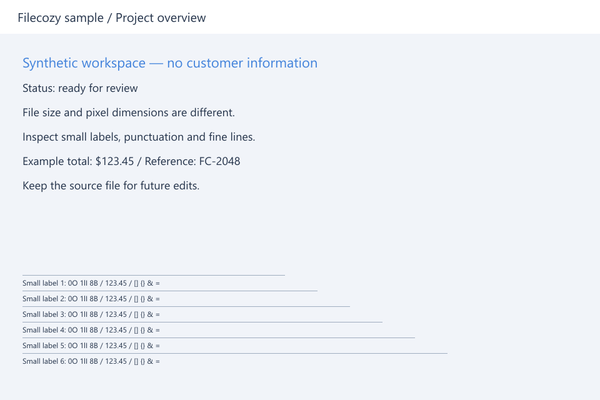Click the 'Small label 3' row text
The width and height of the screenshot is (600, 400).
point(91,315)
